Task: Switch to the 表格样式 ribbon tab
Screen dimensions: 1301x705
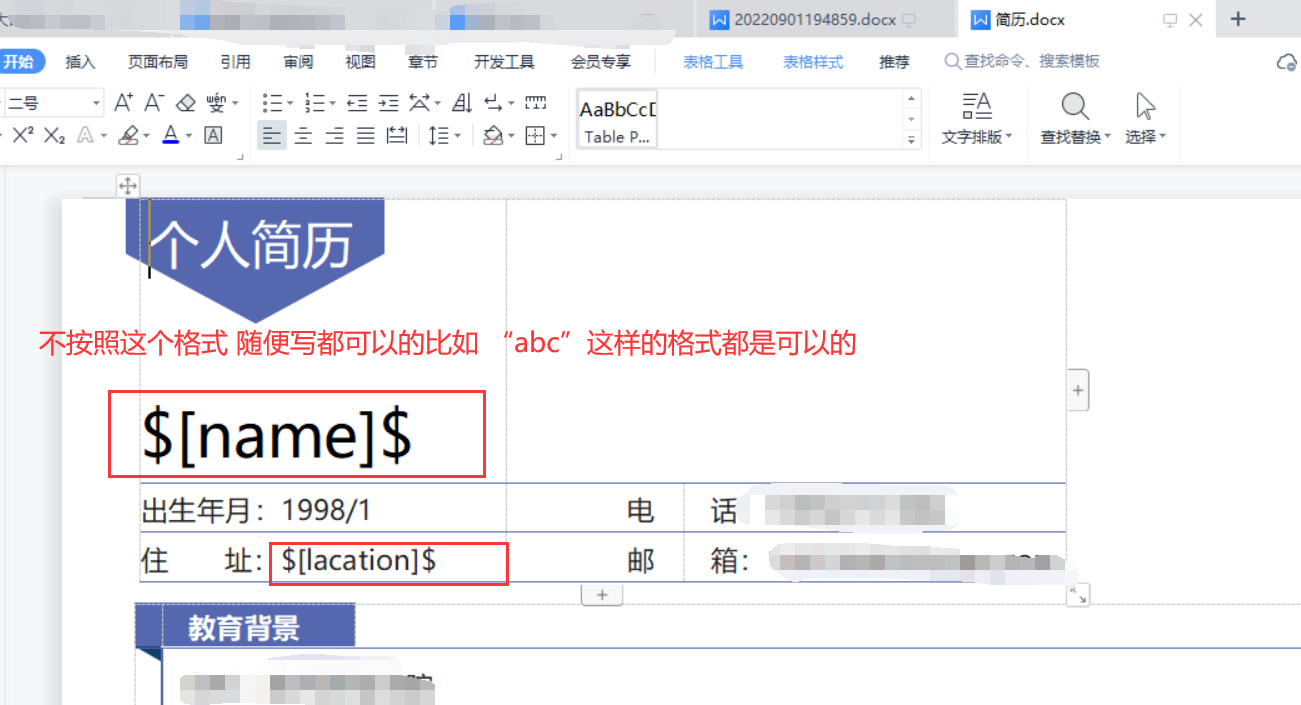Action: point(812,62)
